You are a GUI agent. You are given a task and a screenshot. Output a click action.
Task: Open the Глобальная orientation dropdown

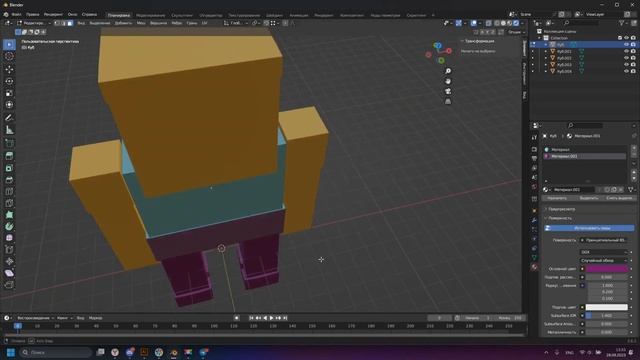tap(236, 23)
